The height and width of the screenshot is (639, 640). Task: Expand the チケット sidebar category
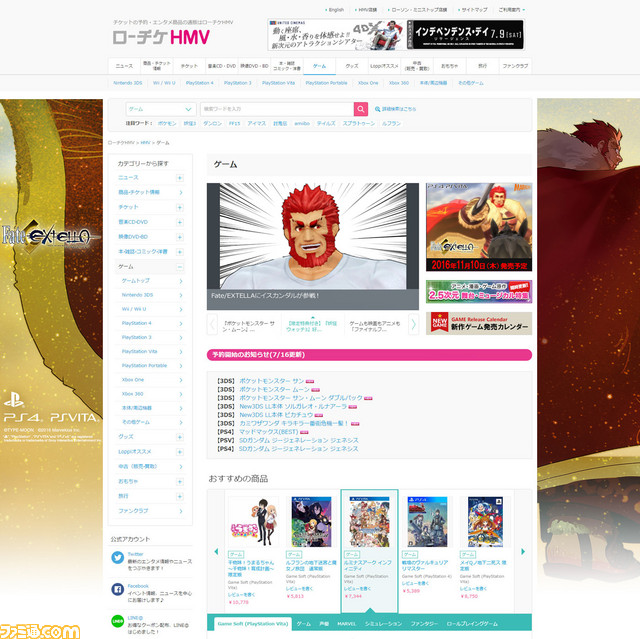(180, 208)
